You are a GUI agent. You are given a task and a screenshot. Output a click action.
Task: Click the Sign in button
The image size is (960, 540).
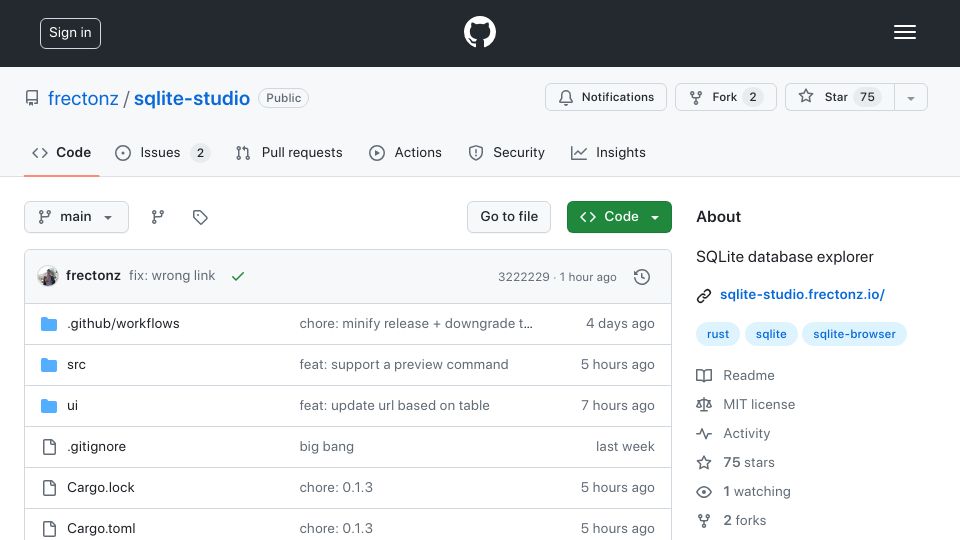70,33
